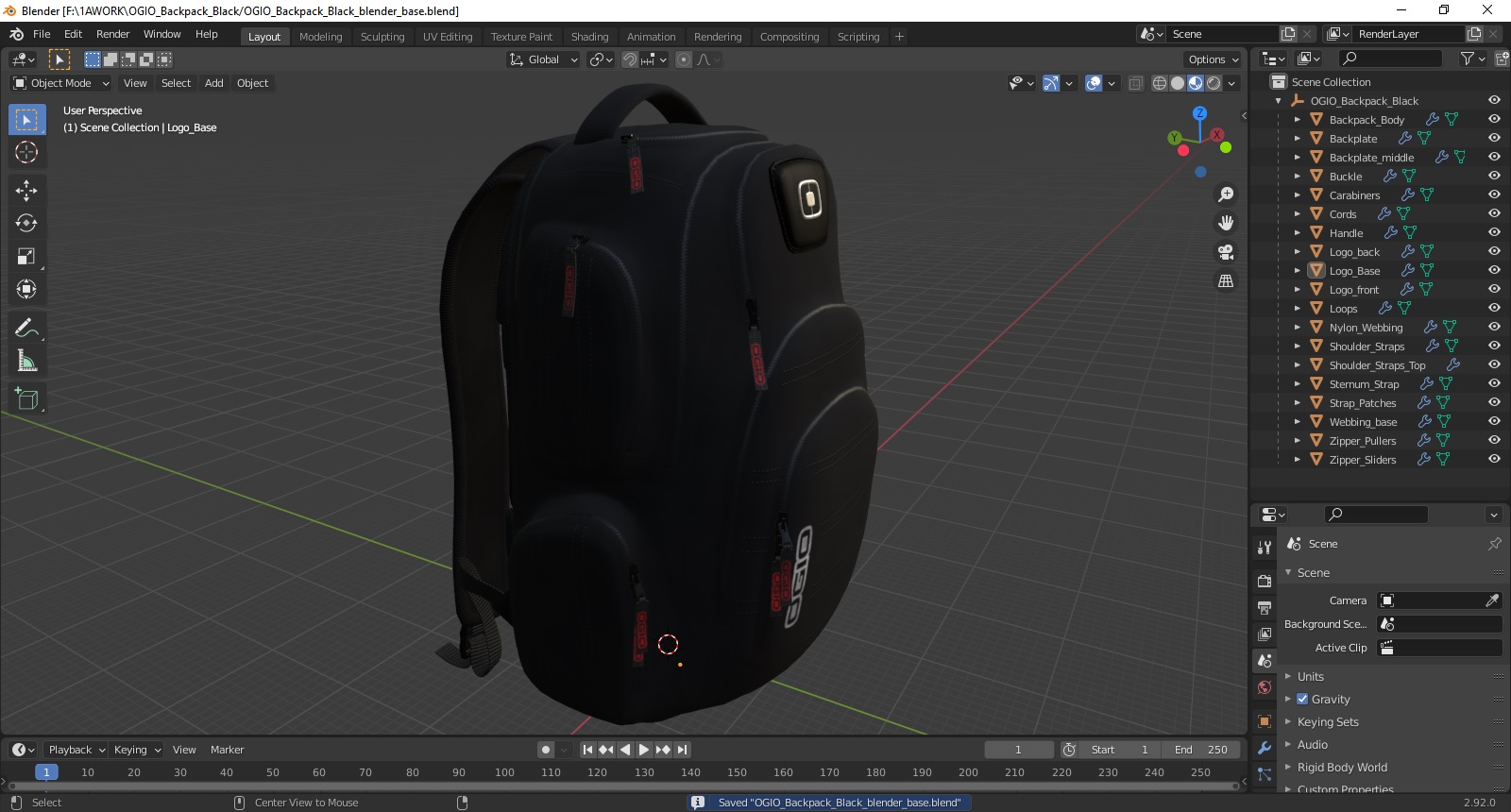The height and width of the screenshot is (812, 1511).
Task: Open the Object Mode dropdown
Action: click(61, 83)
